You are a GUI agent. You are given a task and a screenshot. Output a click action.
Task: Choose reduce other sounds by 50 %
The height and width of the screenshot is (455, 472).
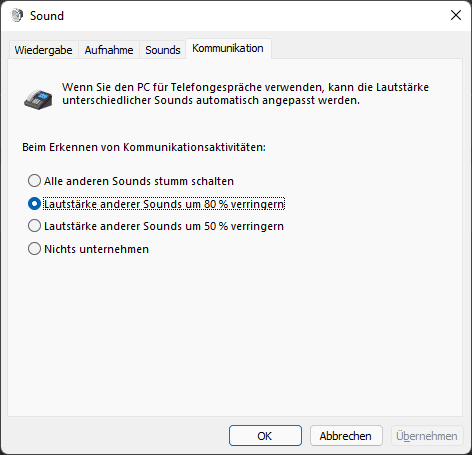[x=156, y=226]
